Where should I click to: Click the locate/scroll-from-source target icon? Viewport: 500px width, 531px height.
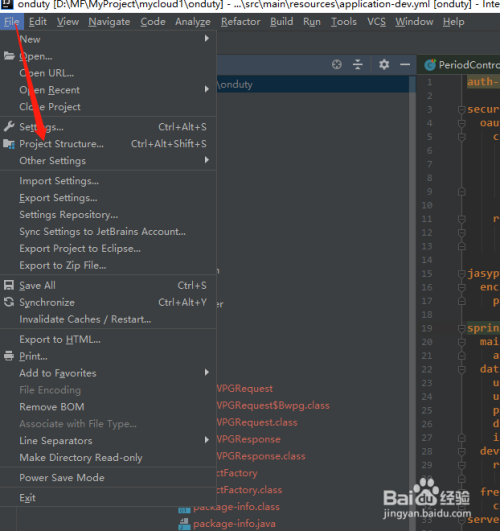[336, 64]
